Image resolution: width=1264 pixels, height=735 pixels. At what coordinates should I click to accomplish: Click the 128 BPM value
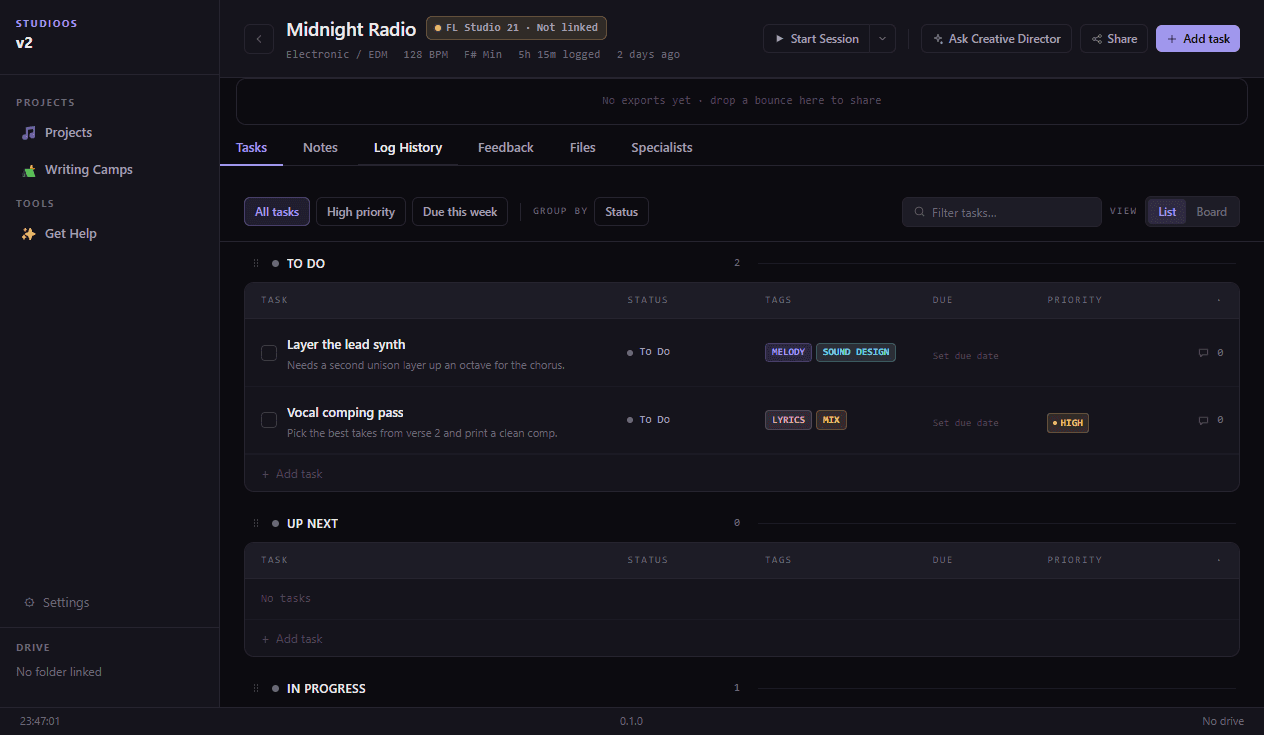pyautogui.click(x=426, y=55)
